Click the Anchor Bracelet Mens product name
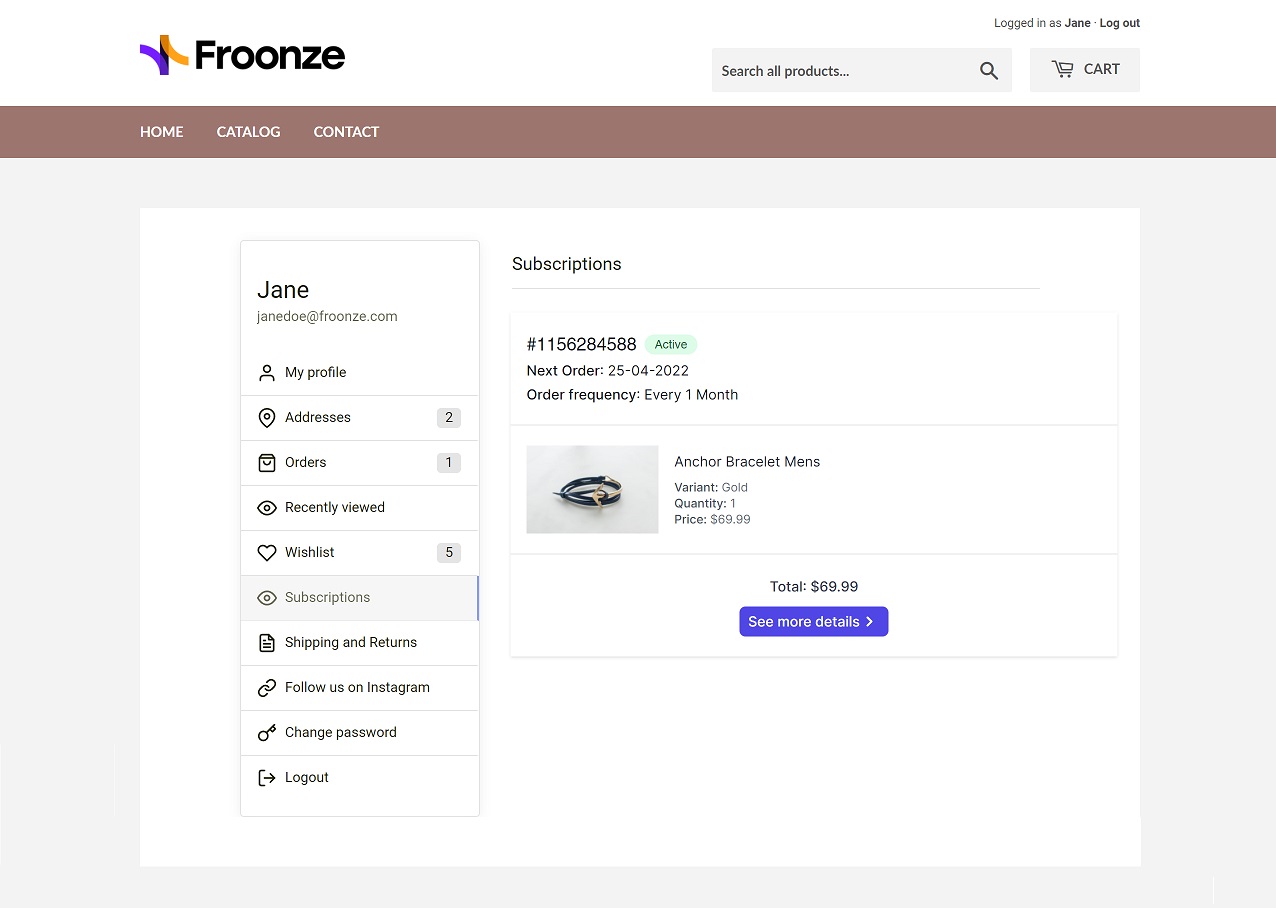 [747, 462]
